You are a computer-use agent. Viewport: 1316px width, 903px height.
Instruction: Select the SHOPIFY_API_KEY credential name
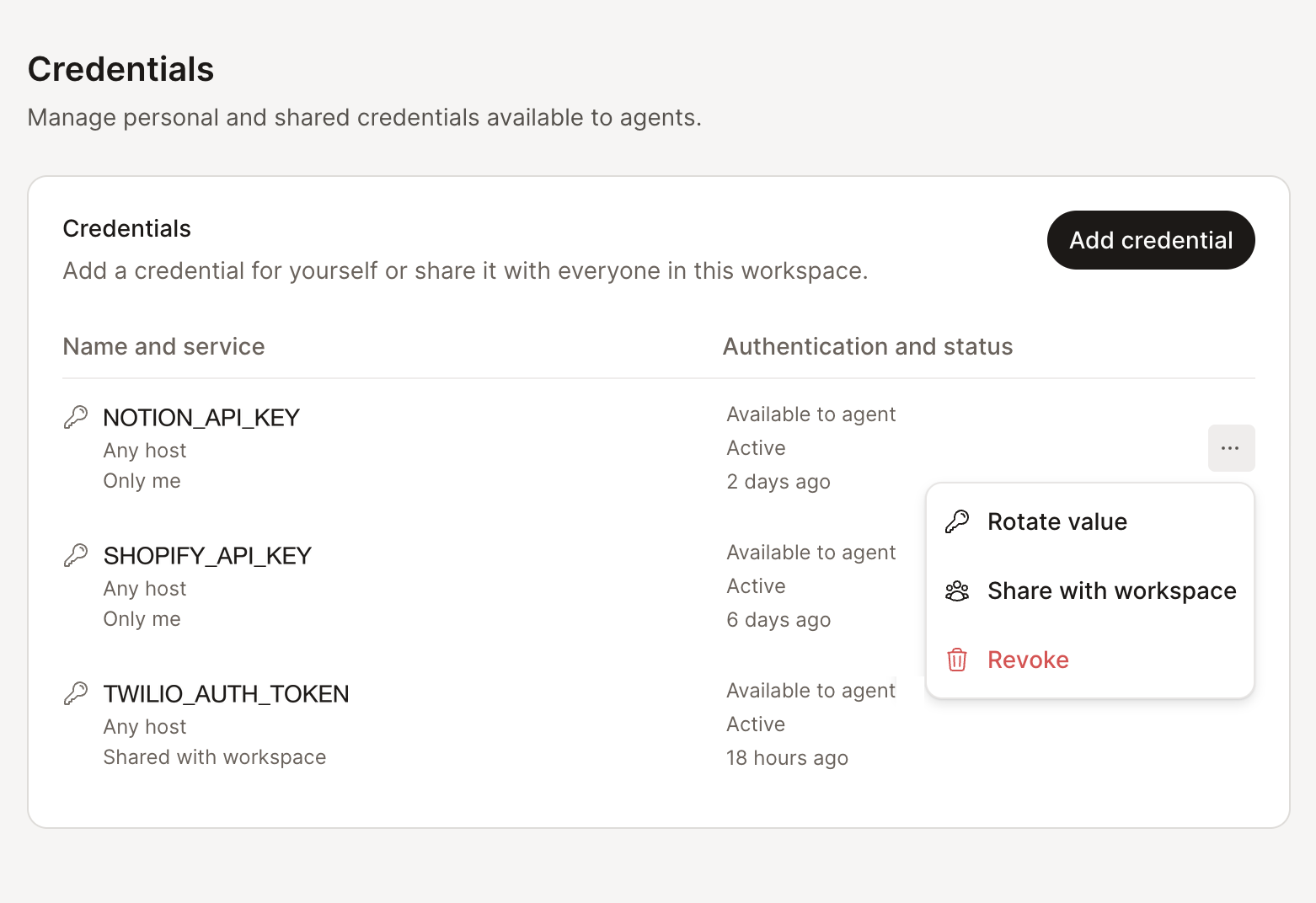click(x=207, y=556)
